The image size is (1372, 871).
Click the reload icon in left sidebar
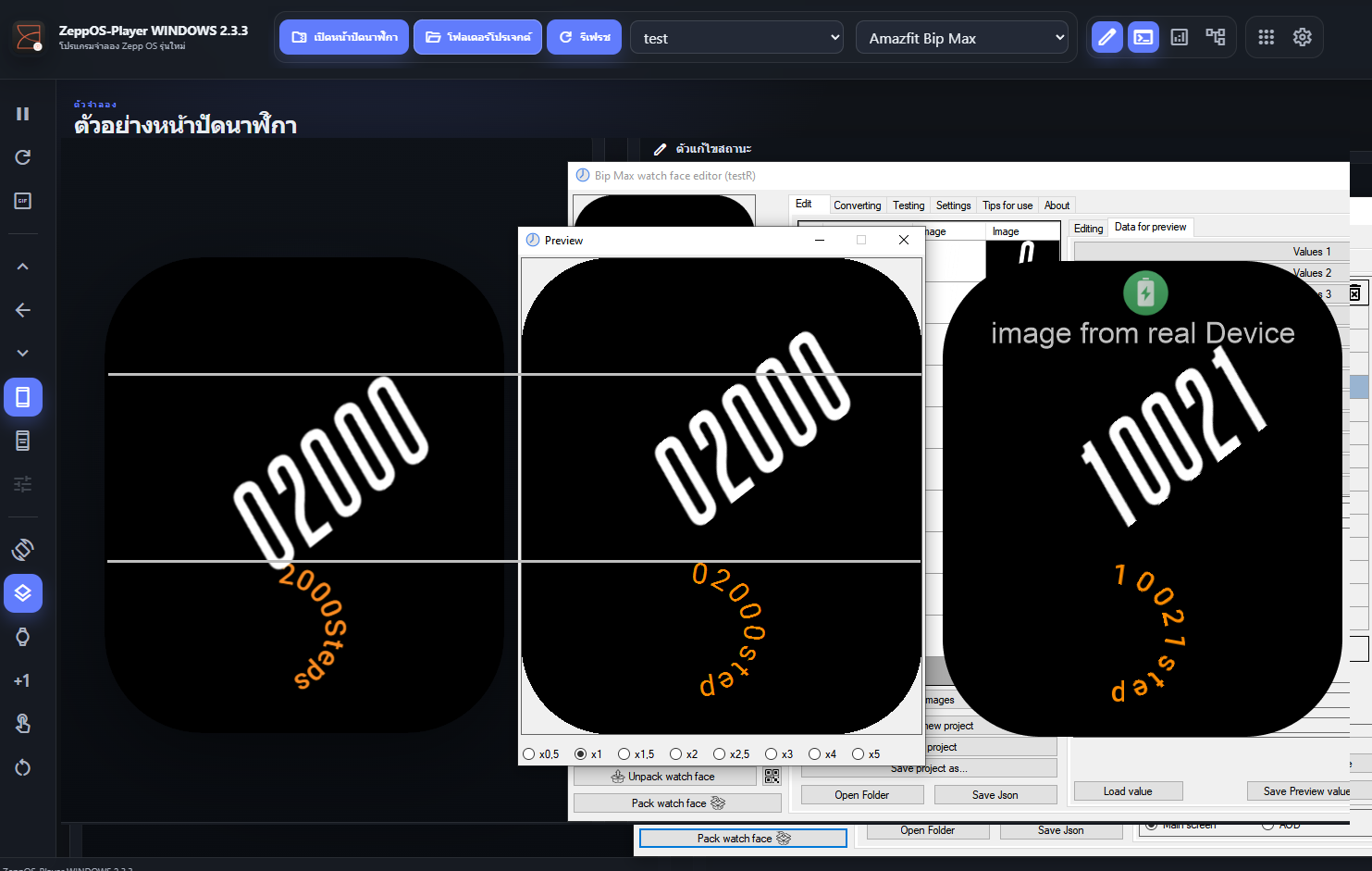(23, 157)
